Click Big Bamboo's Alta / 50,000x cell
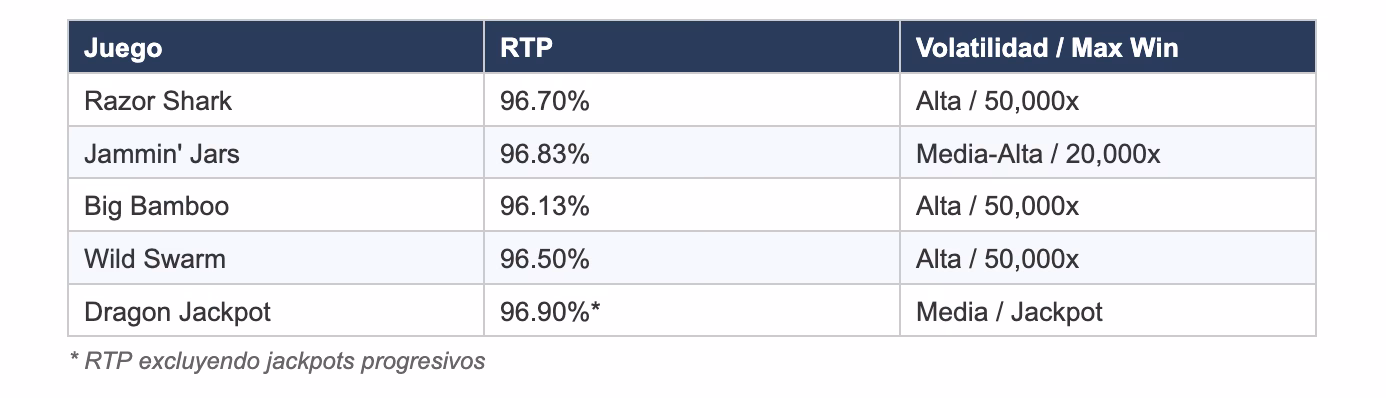The height and width of the screenshot is (398, 1386). pos(1108,206)
